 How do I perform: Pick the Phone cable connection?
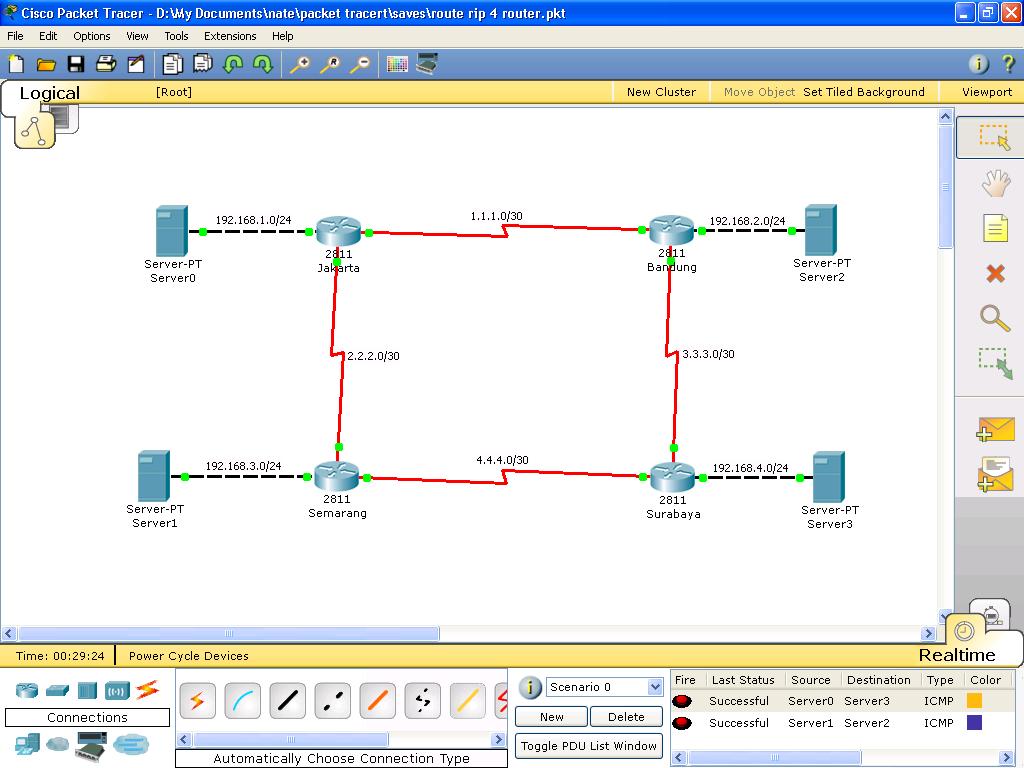(x=423, y=701)
